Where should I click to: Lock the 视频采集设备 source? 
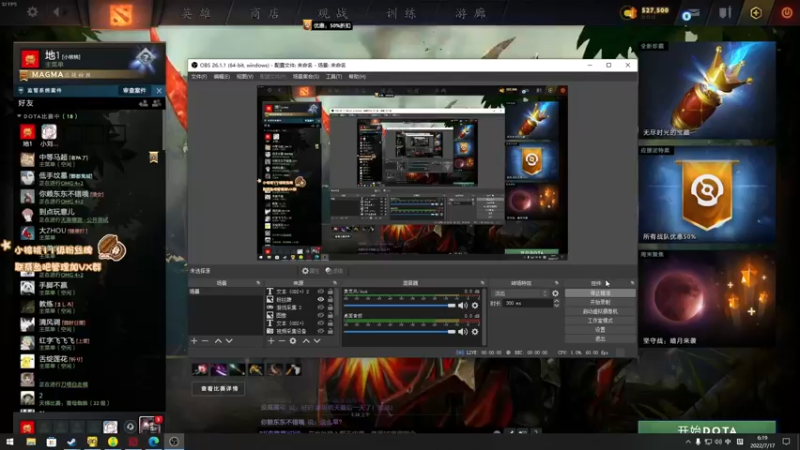click(x=330, y=331)
